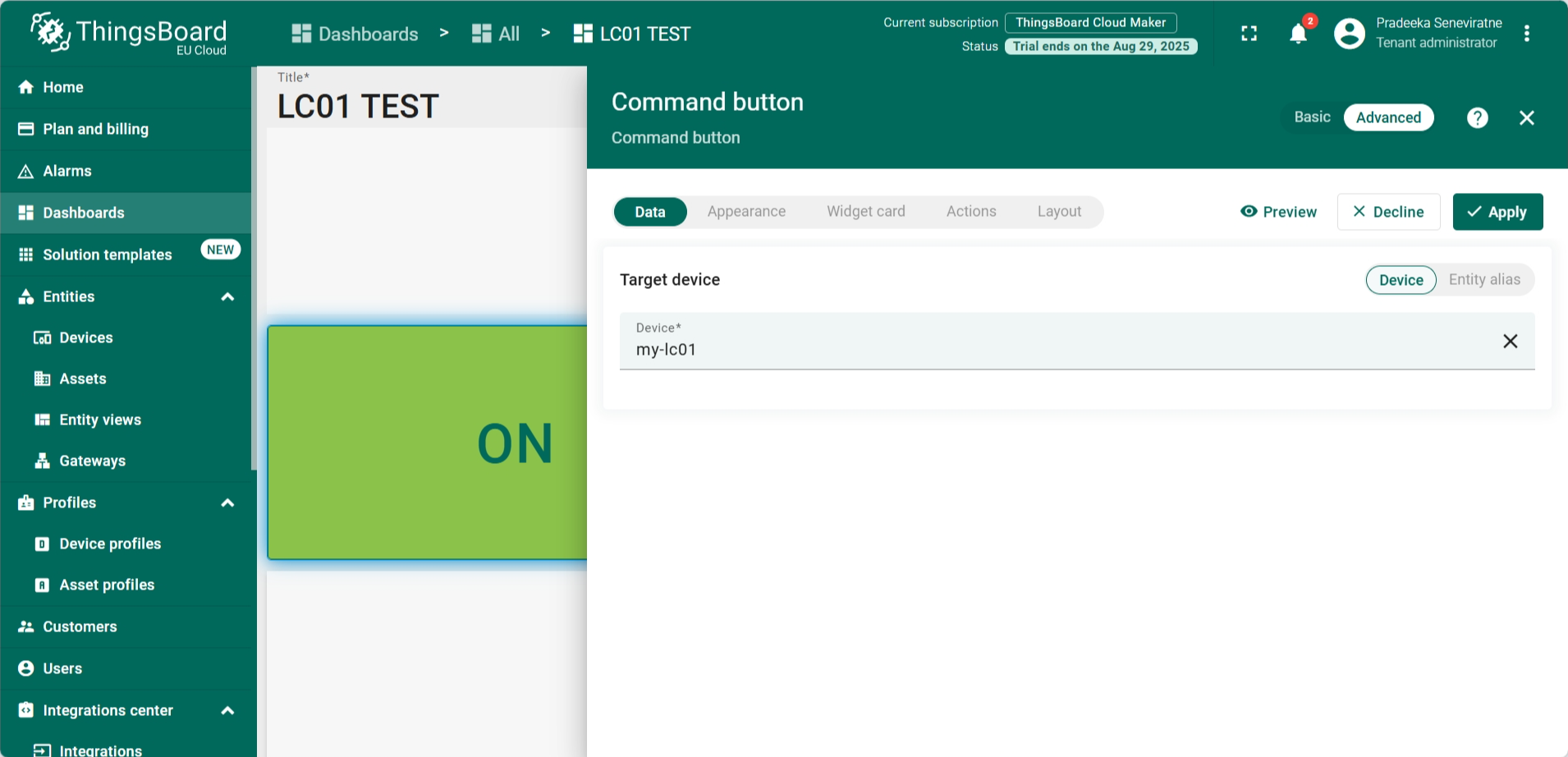Click the sidebar scrollbar
Image resolution: width=1568 pixels, height=757 pixels.
coord(254,268)
